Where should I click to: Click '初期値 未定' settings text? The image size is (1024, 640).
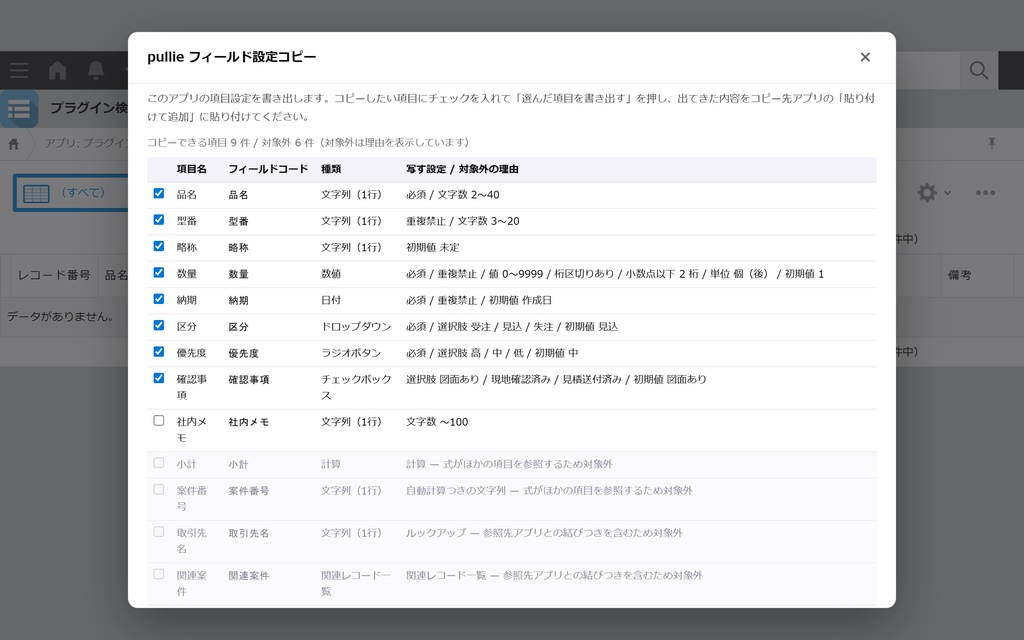(x=433, y=248)
